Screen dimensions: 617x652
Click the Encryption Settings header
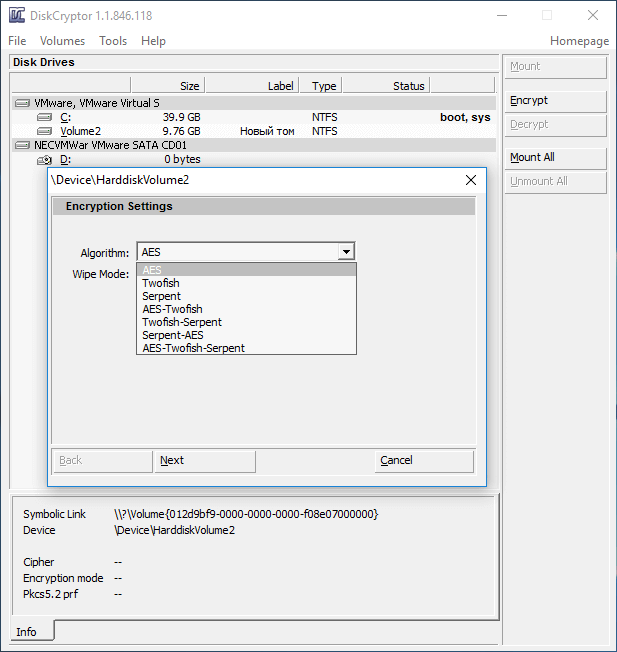tap(264, 206)
